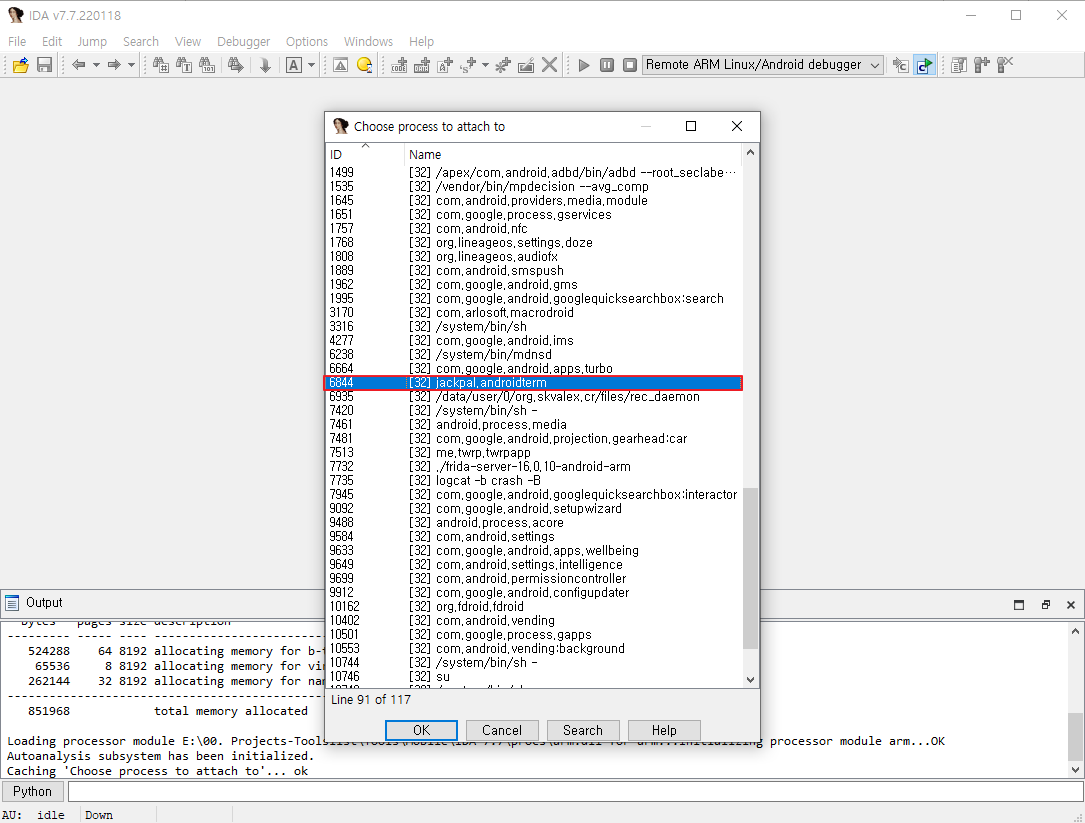The height and width of the screenshot is (823, 1085).
Task: Click the highlighted C with play icon
Action: (924, 65)
